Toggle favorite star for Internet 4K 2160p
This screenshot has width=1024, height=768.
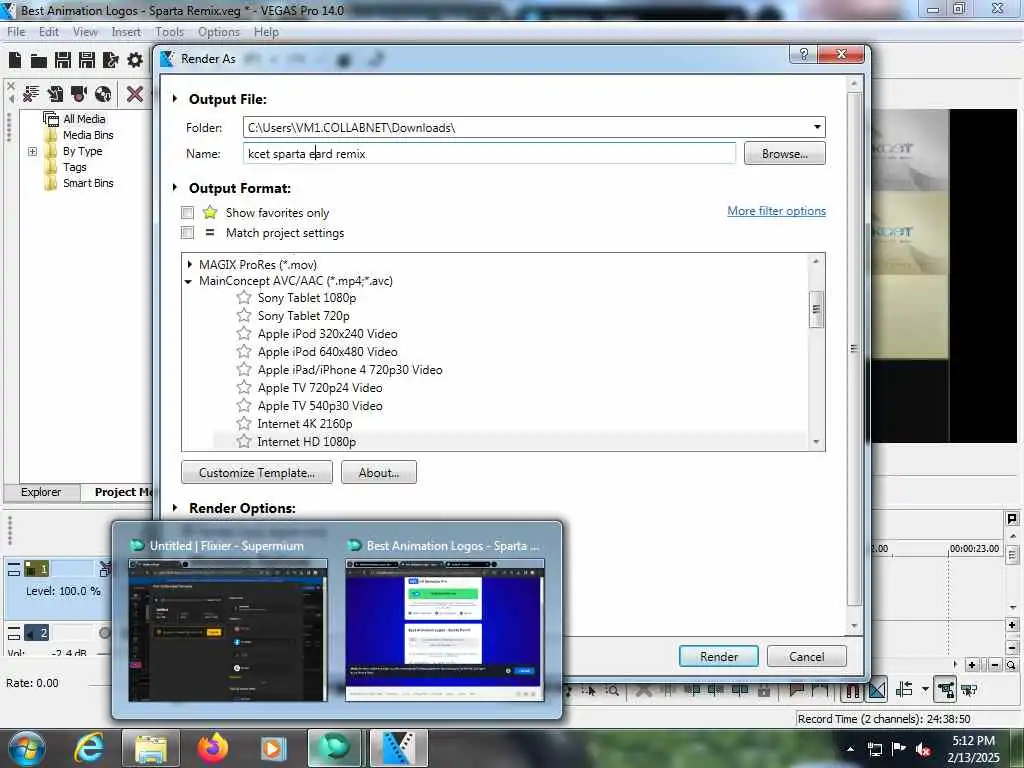(244, 424)
